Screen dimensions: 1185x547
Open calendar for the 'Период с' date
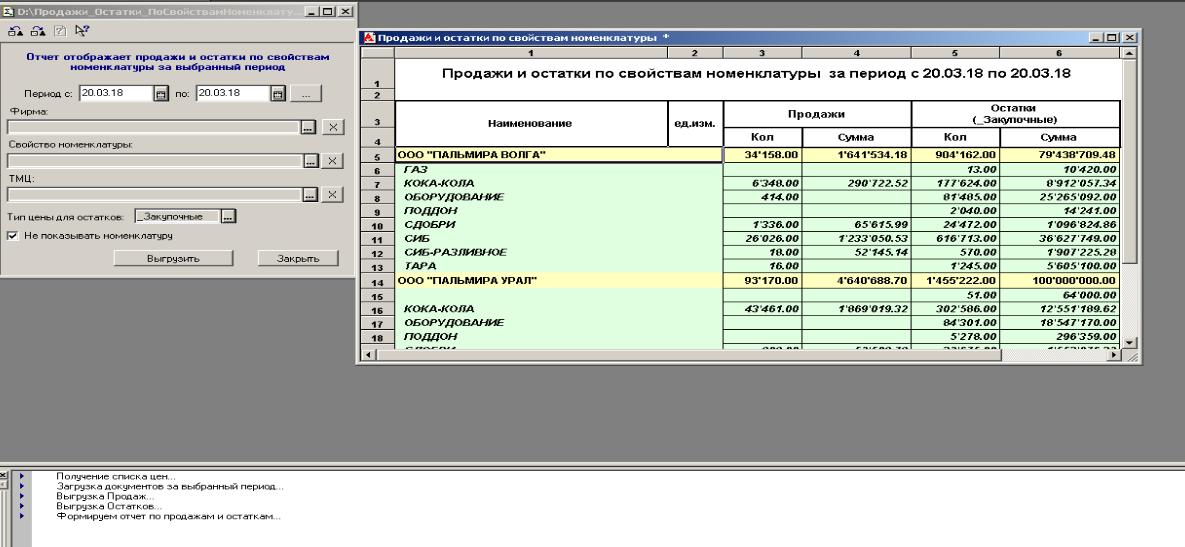coord(161,94)
